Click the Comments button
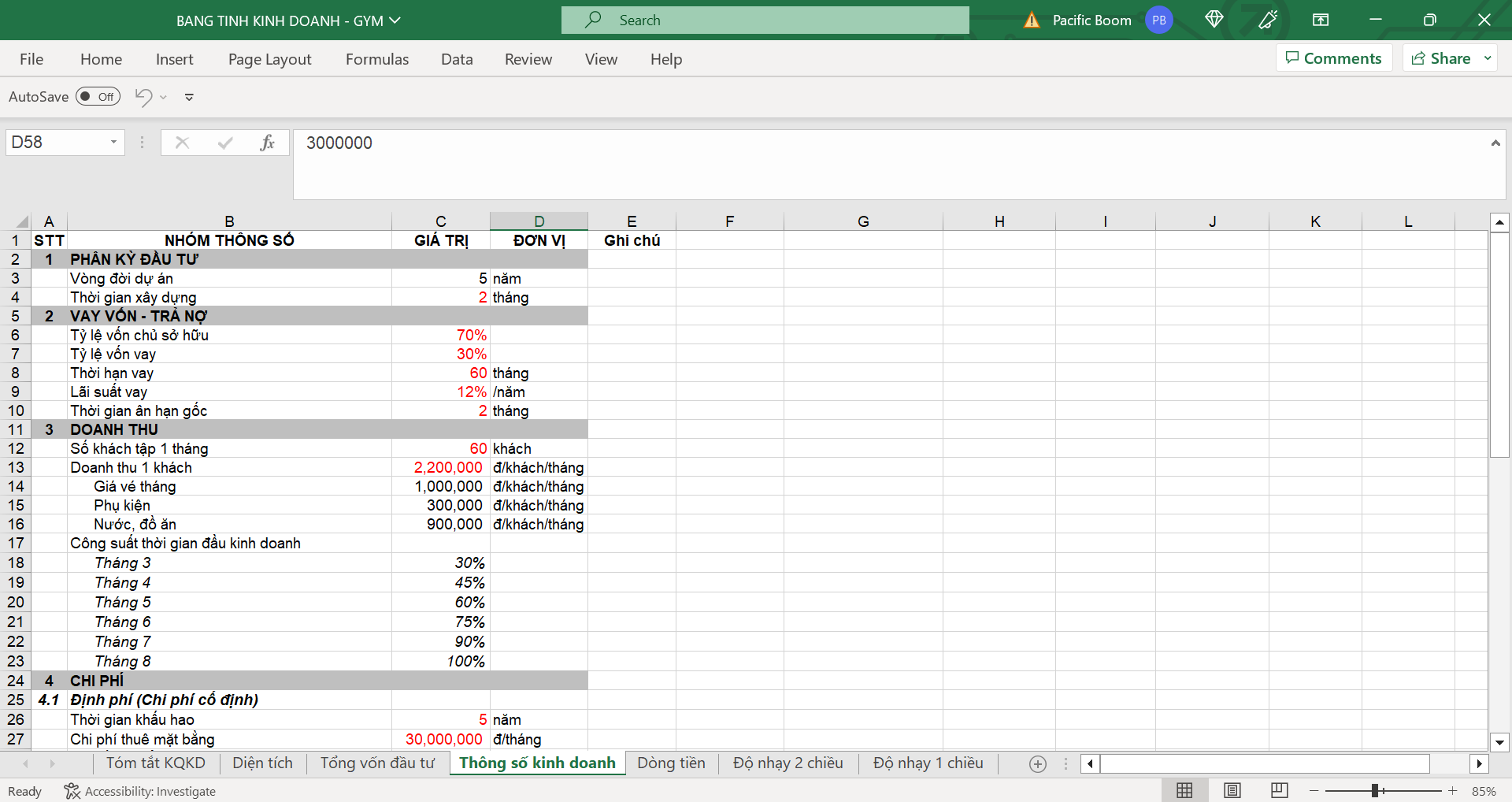This screenshot has width=1512, height=802. (1333, 58)
